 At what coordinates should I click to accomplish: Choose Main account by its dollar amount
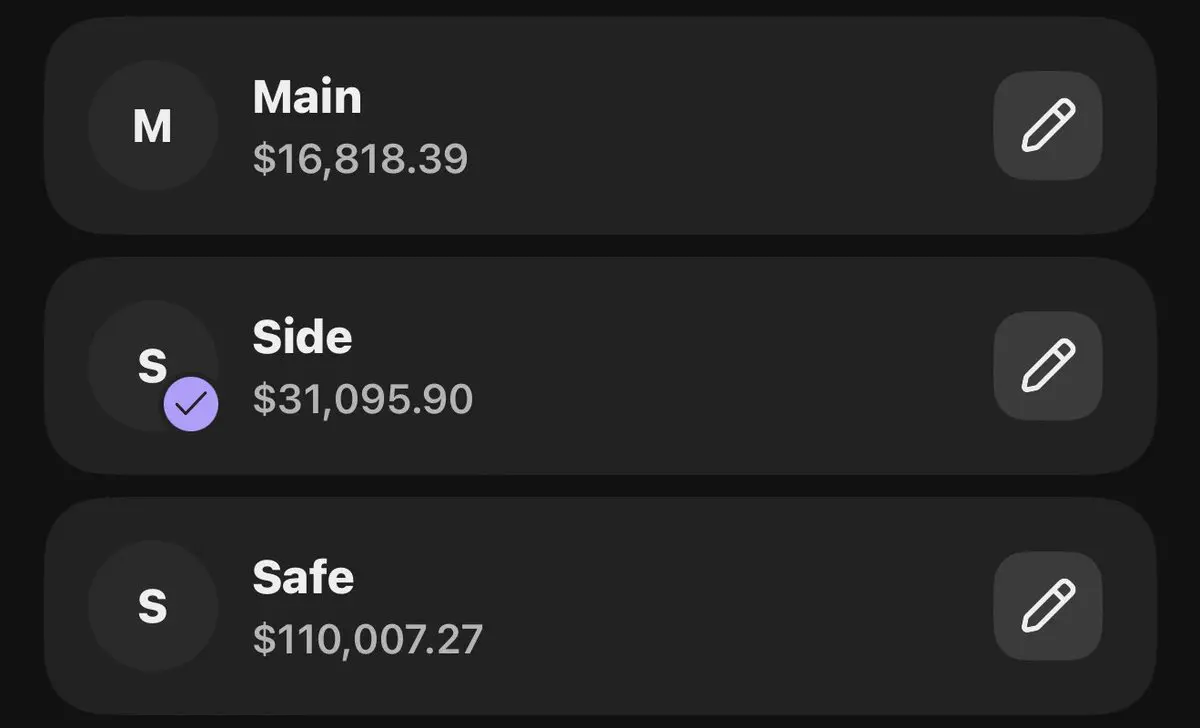360,159
